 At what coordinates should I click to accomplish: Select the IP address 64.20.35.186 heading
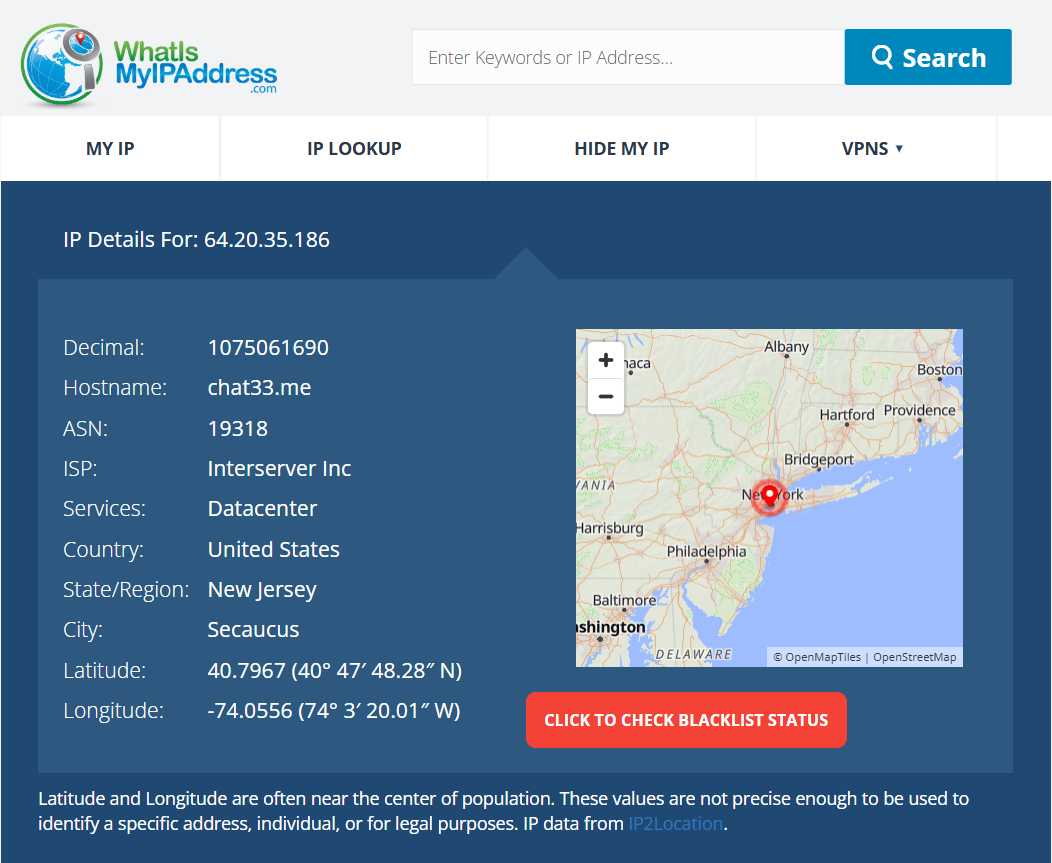point(266,240)
